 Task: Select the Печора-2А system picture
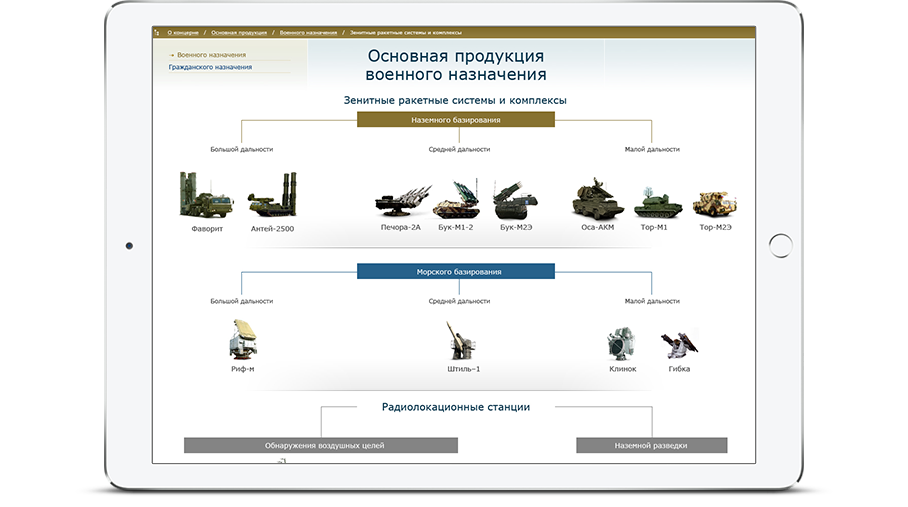tap(403, 201)
